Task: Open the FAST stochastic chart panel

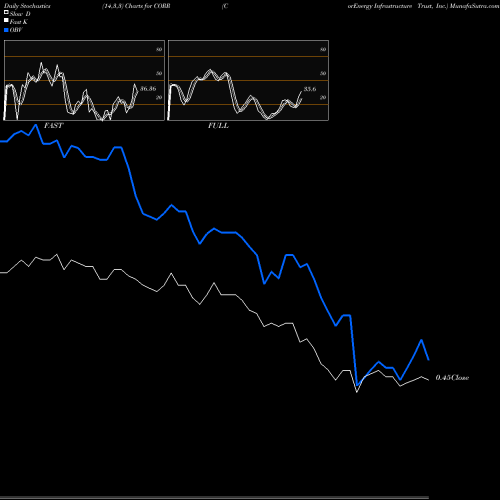Action: (84, 80)
